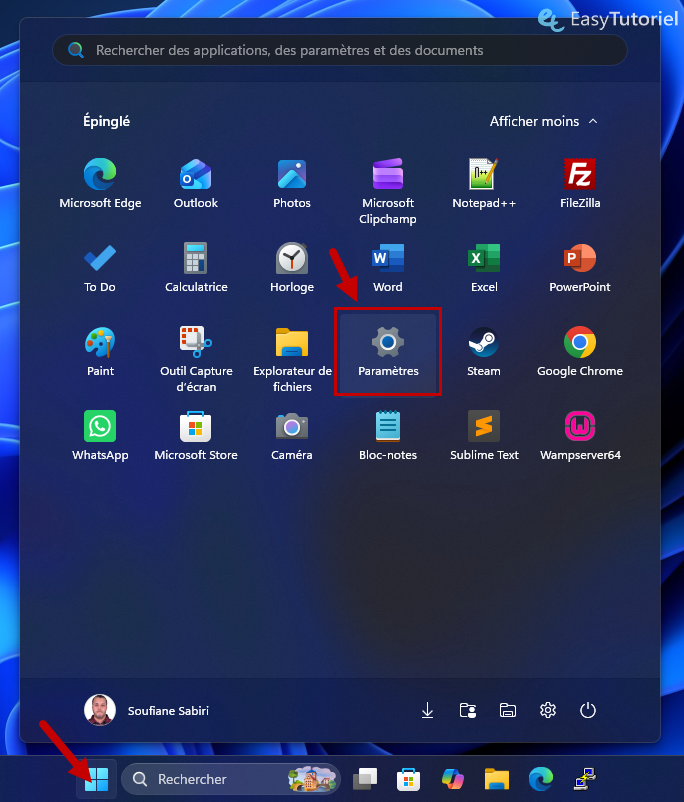This screenshot has height=802, width=684.
Task: Open pinned Microsoft Store tile
Action: point(196,436)
